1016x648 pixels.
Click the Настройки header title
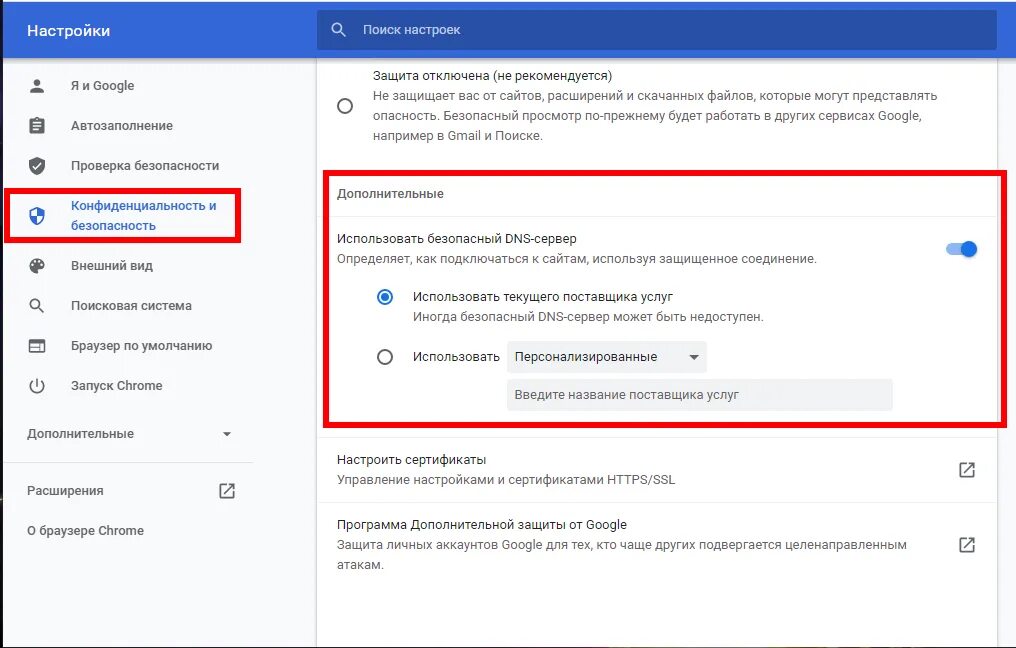pos(69,30)
